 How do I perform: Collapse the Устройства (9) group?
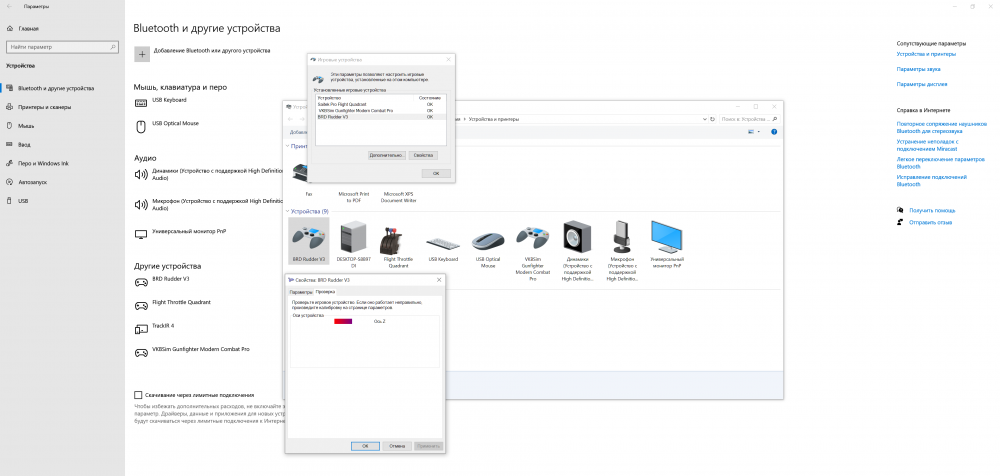coord(287,211)
